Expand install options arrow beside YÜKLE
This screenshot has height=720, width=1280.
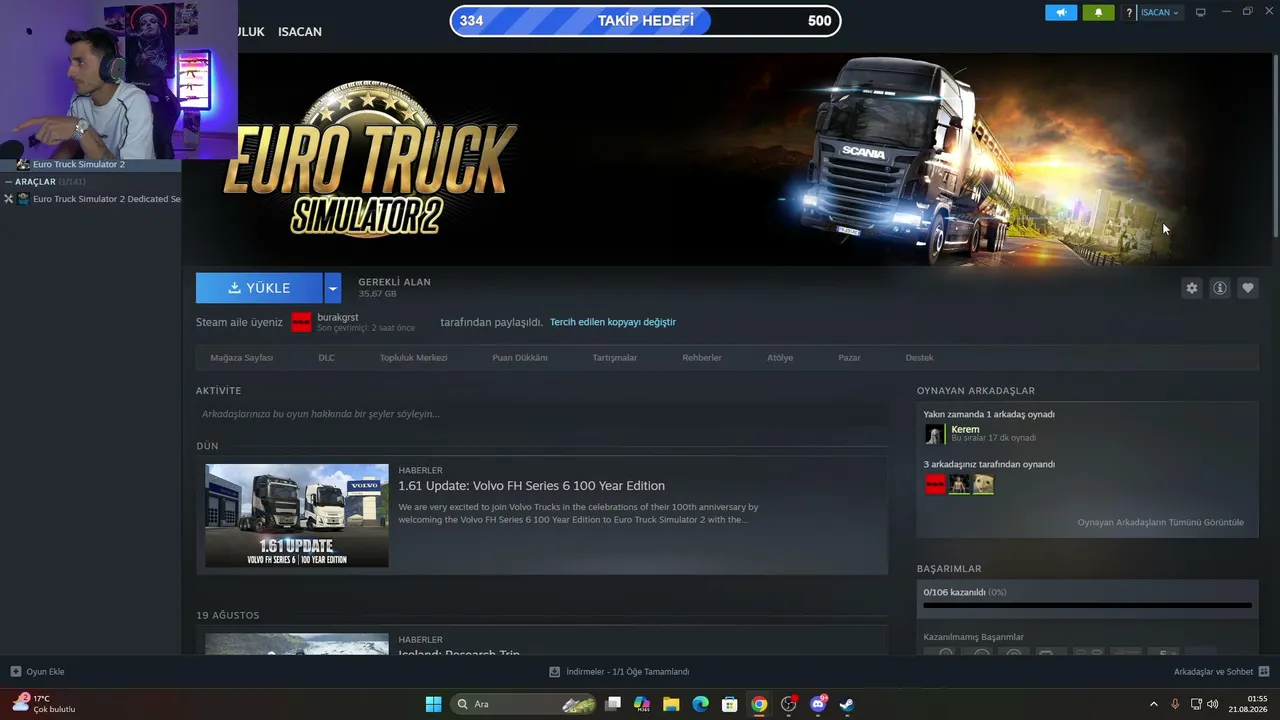(x=333, y=288)
